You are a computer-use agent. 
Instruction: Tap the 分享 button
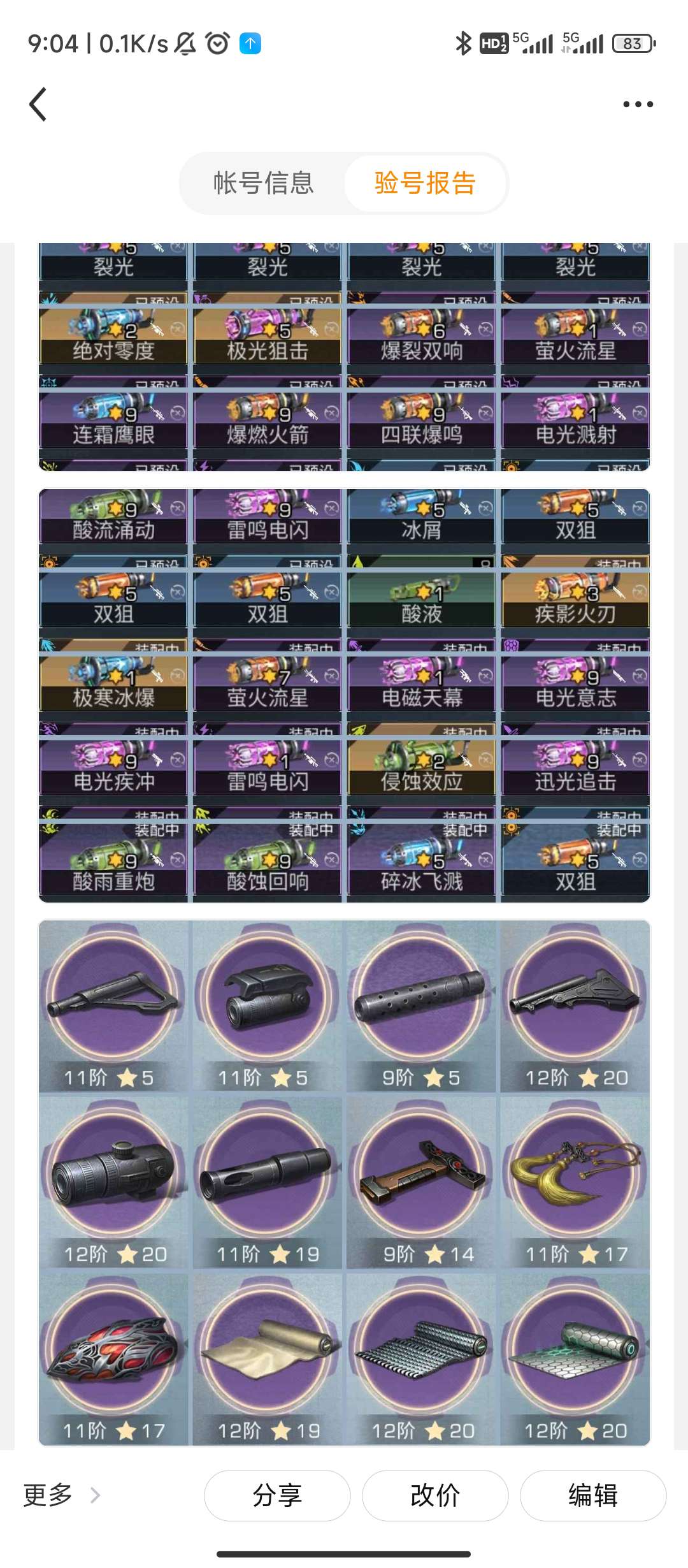[x=277, y=1495]
